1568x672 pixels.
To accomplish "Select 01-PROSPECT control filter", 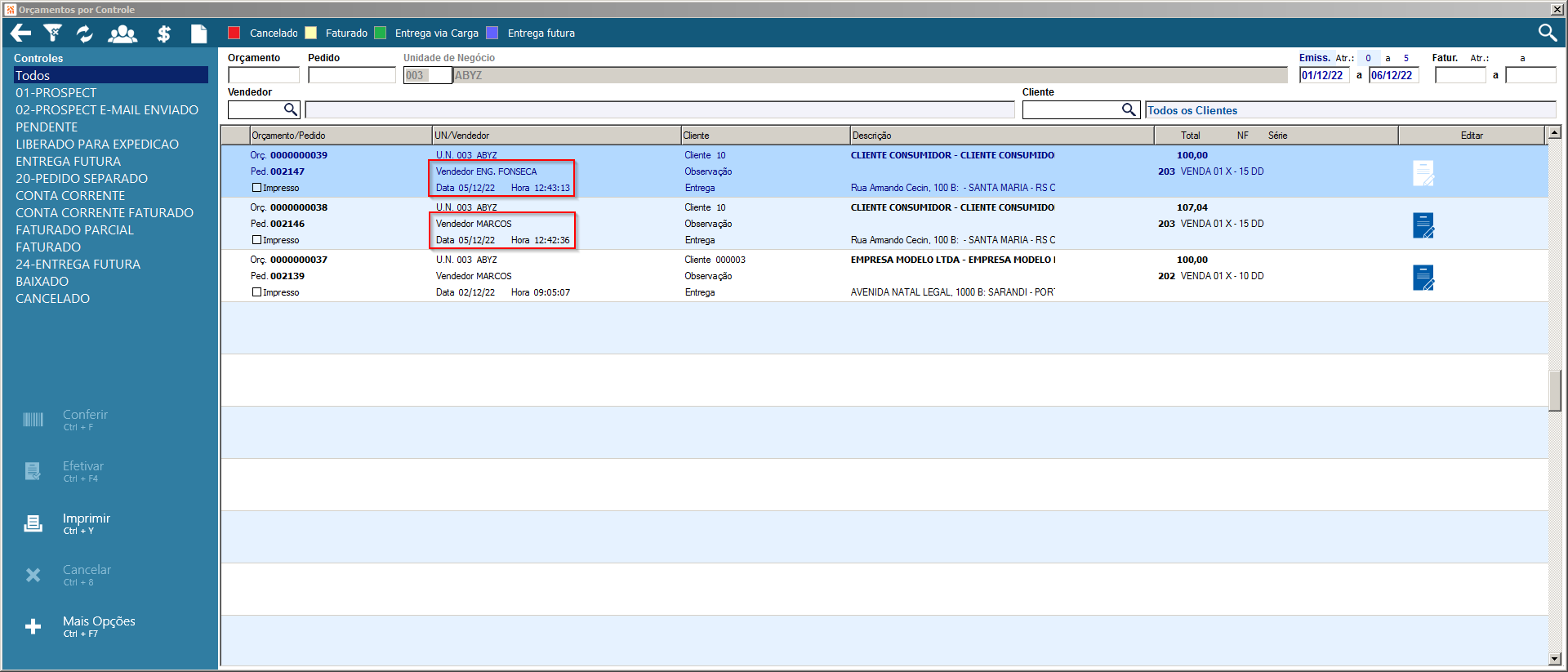I will 56,93.
